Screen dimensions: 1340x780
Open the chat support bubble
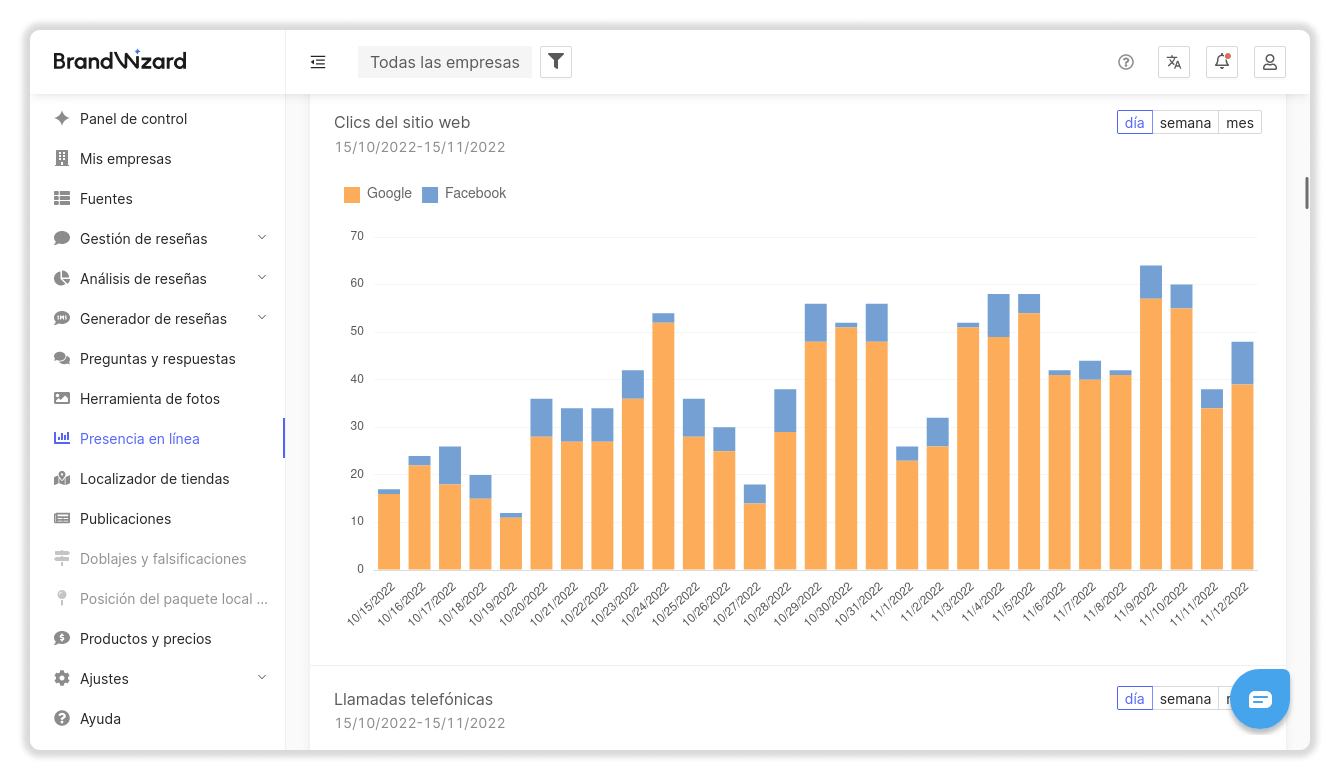[x=1260, y=699]
